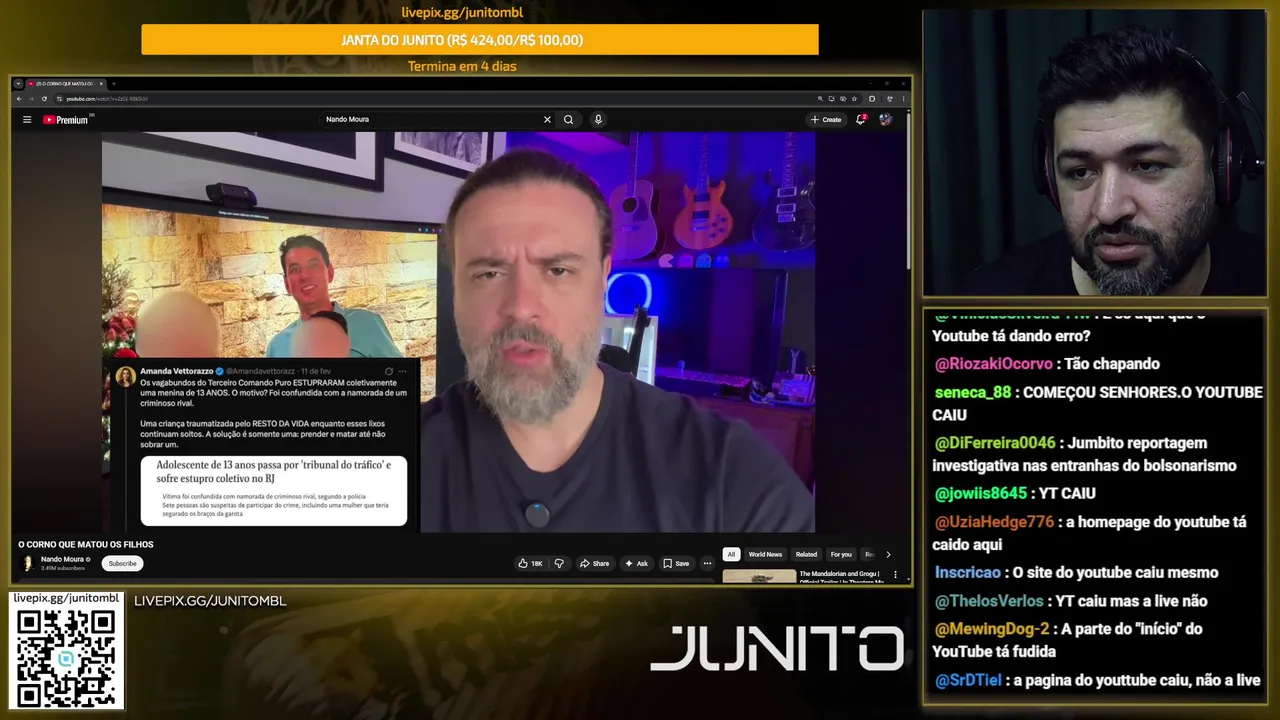Click chat username @RiozakiOcorvo

point(993,364)
